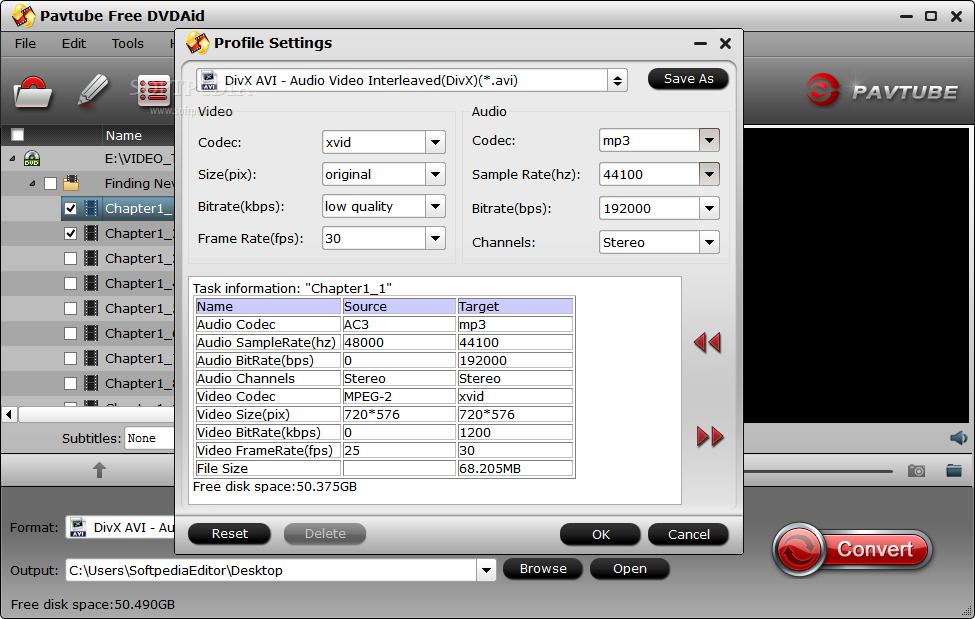Screen dimensions: 975x619
Task: Click Cancel in Profile Settings
Action: click(688, 534)
